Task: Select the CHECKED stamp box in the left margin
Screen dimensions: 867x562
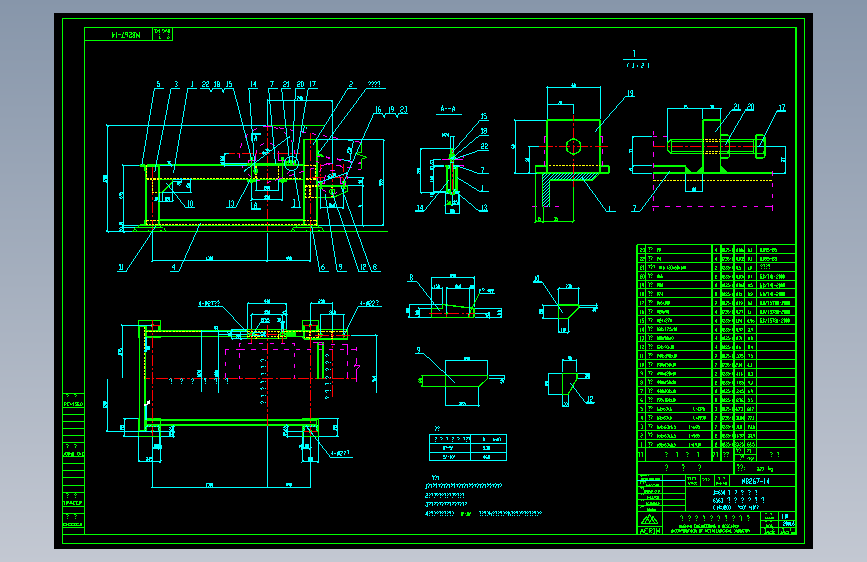Action: point(73,521)
